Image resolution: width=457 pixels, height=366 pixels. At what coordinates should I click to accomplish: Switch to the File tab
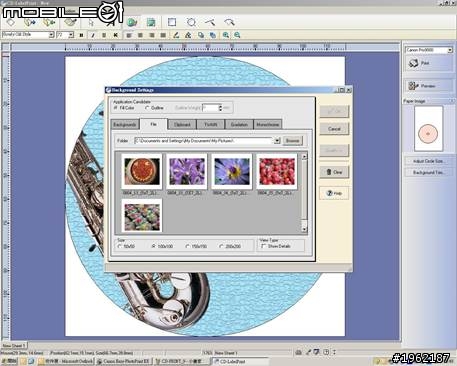(x=153, y=124)
